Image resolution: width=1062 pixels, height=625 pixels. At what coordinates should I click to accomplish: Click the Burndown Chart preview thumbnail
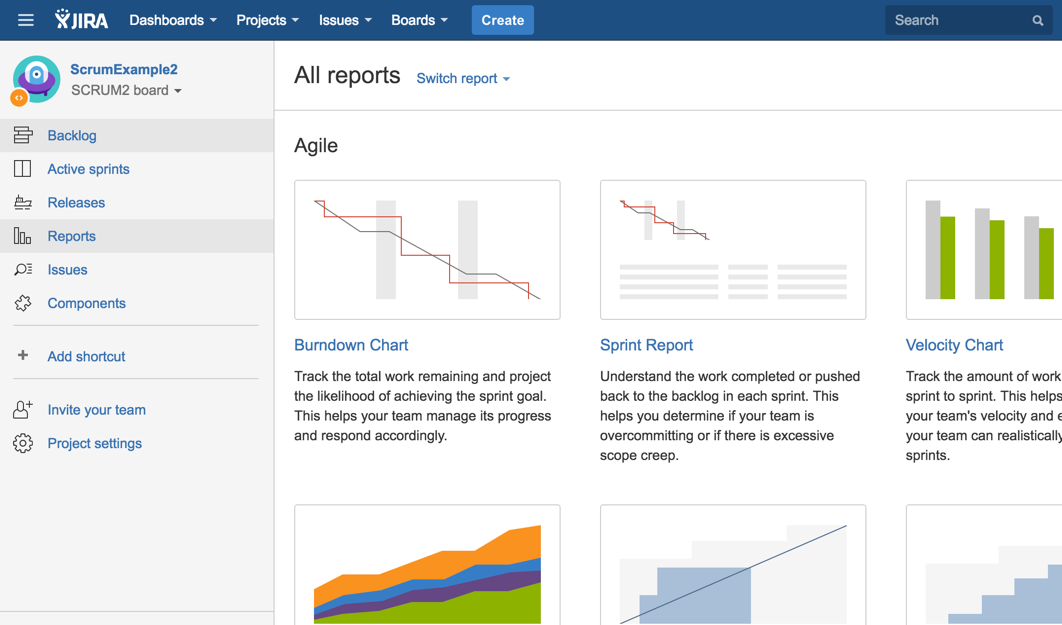(427, 250)
